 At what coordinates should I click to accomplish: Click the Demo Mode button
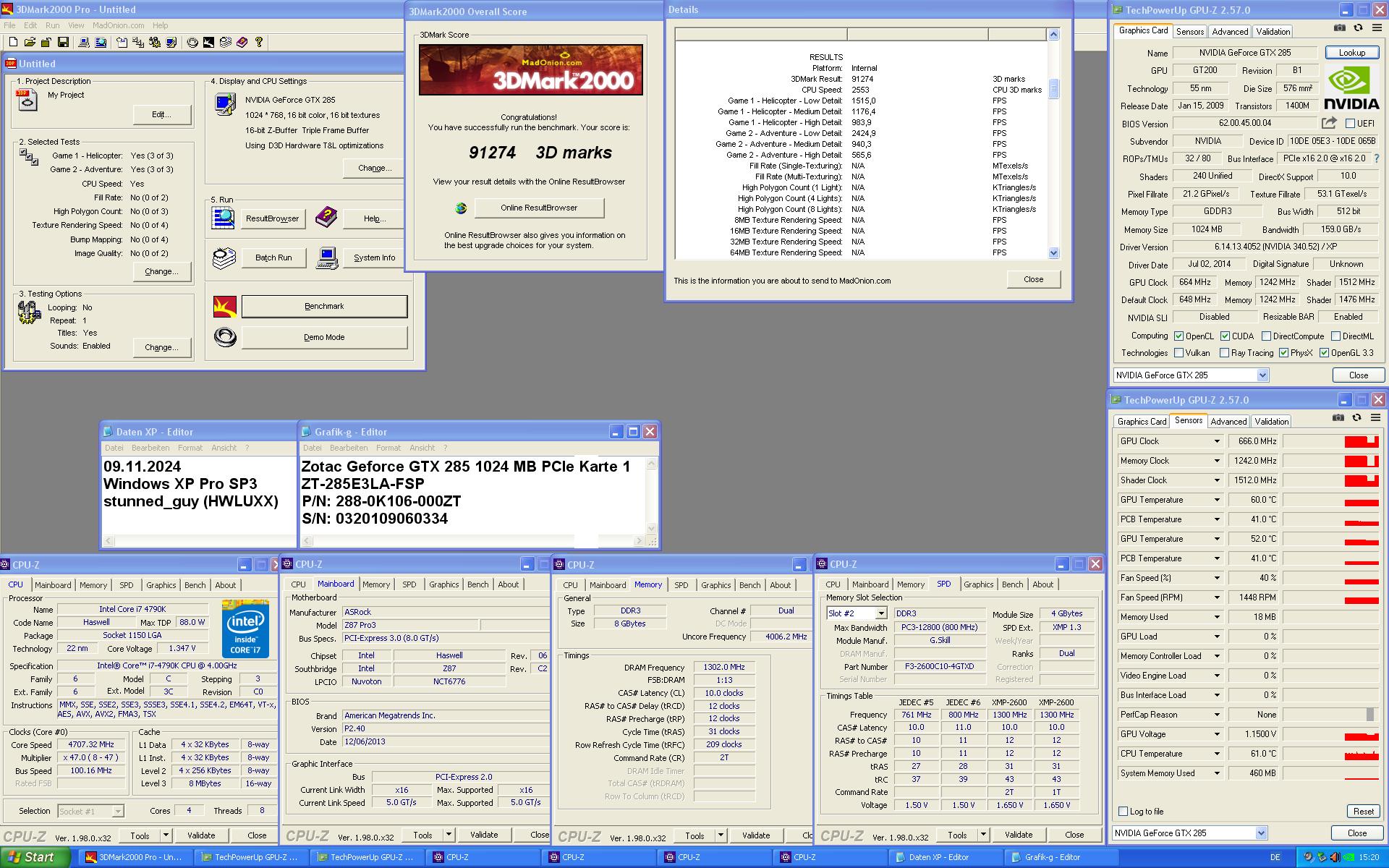click(324, 338)
